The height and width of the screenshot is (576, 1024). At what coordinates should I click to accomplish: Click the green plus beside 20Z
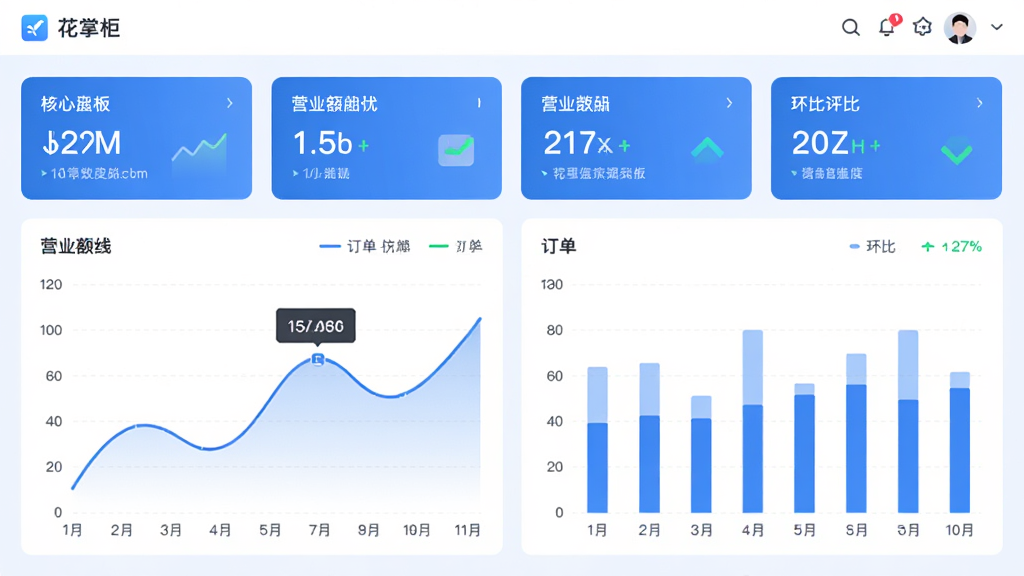click(875, 146)
